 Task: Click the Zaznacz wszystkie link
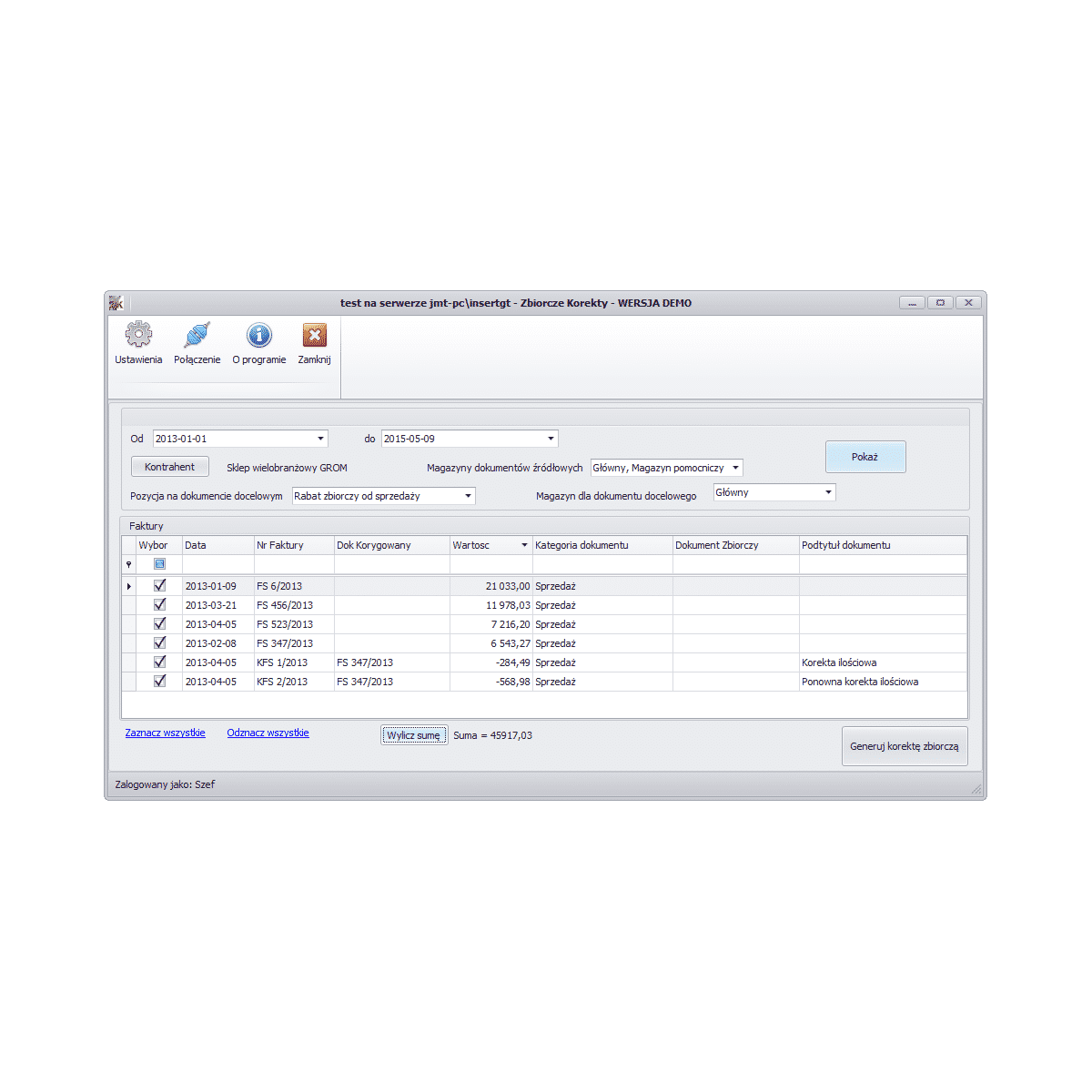coord(165,733)
